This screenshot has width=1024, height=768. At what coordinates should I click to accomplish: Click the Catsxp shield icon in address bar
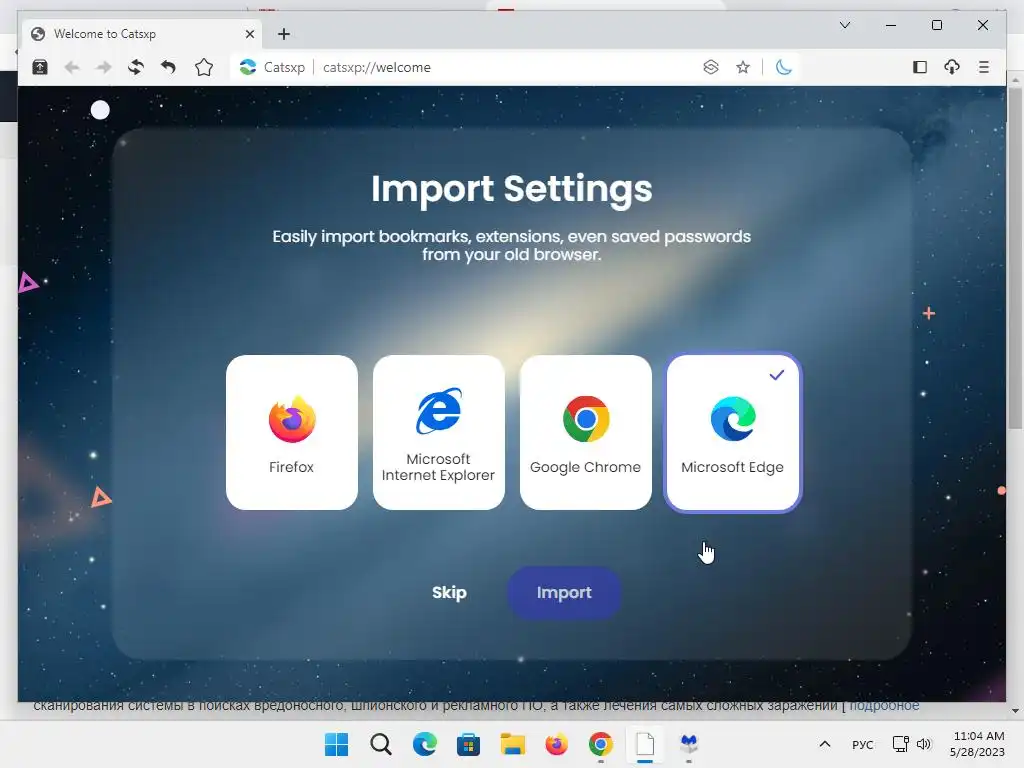[711, 67]
